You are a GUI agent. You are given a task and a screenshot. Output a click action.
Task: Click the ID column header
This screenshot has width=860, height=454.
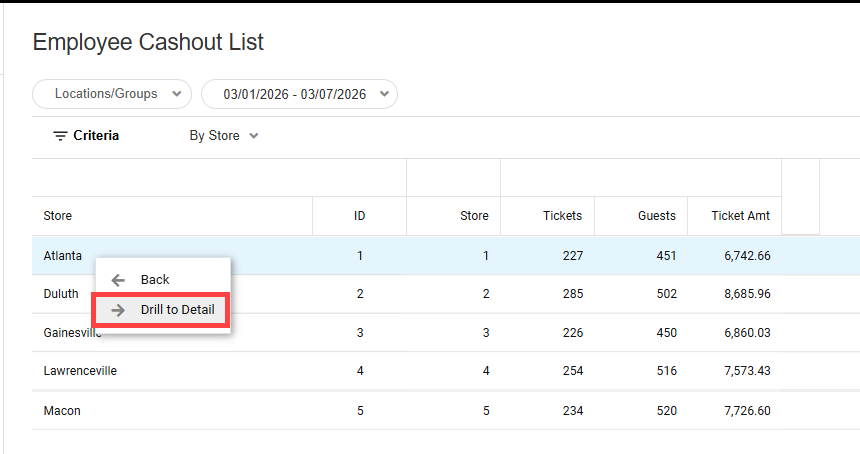359,216
